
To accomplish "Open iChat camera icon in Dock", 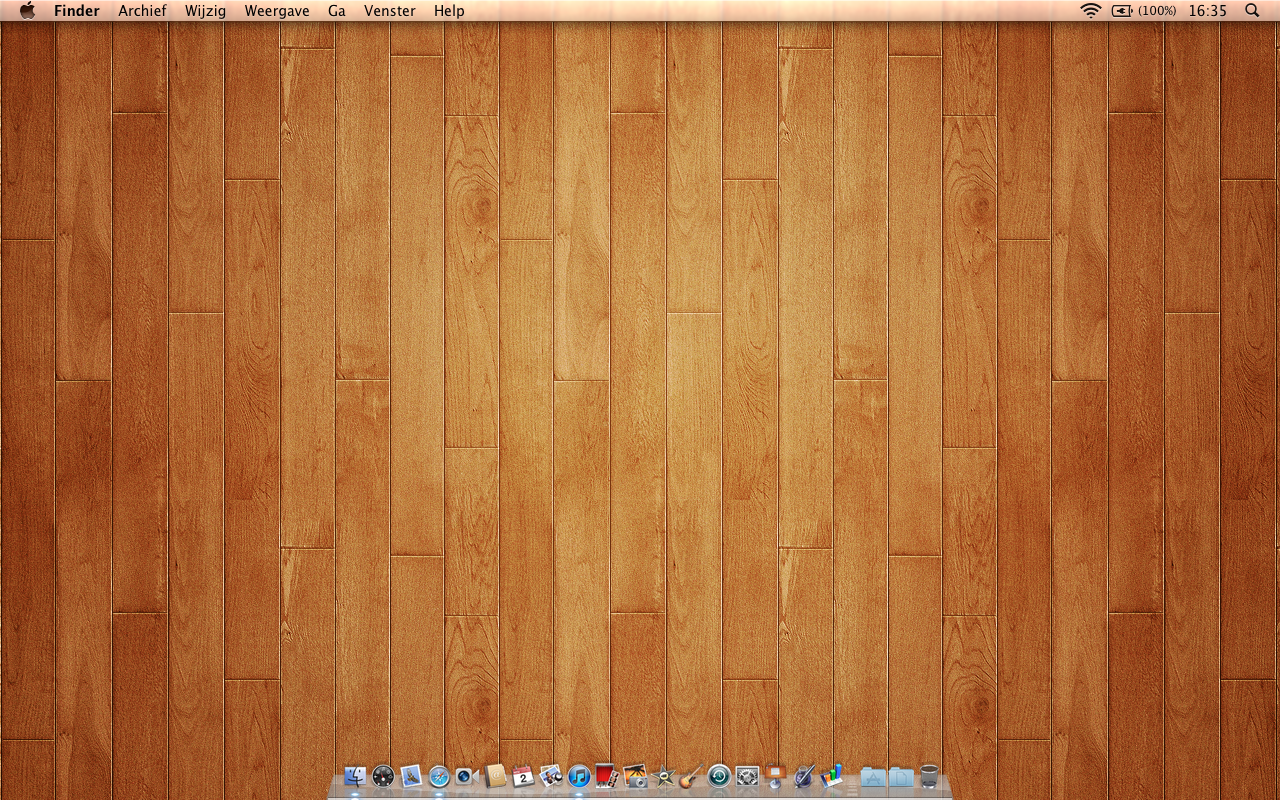I will click(467, 776).
